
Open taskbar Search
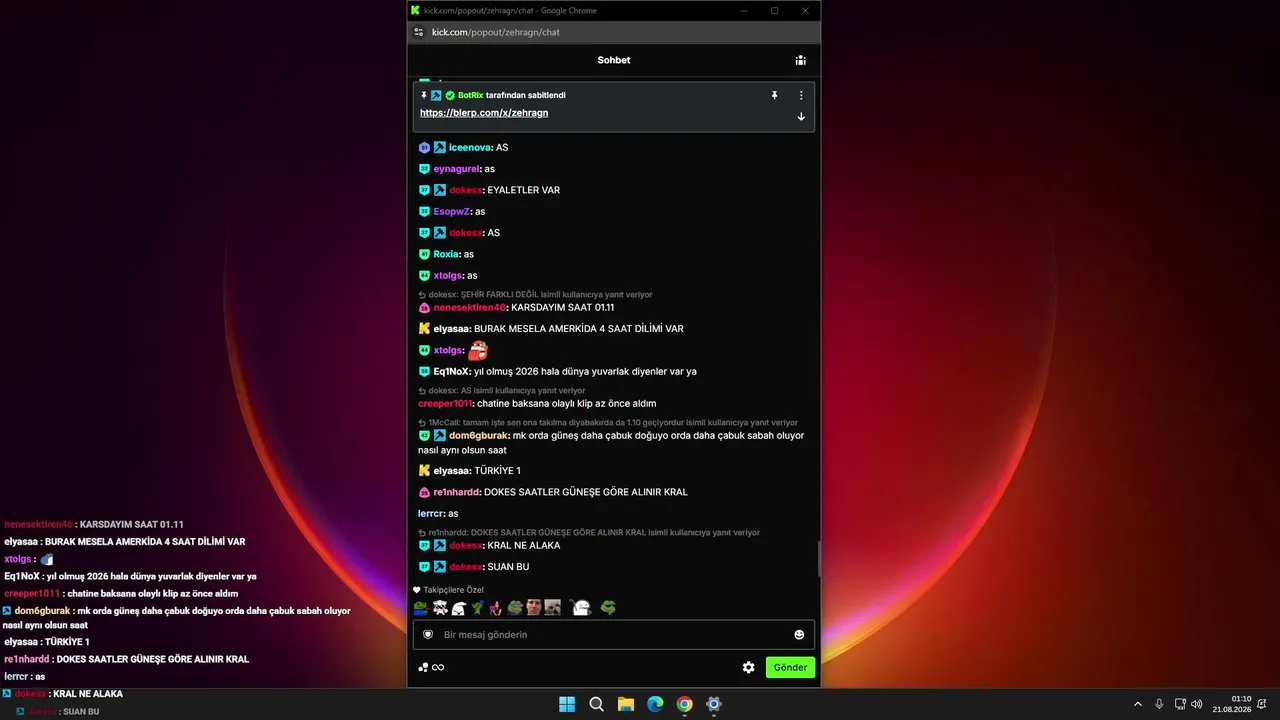pos(596,704)
